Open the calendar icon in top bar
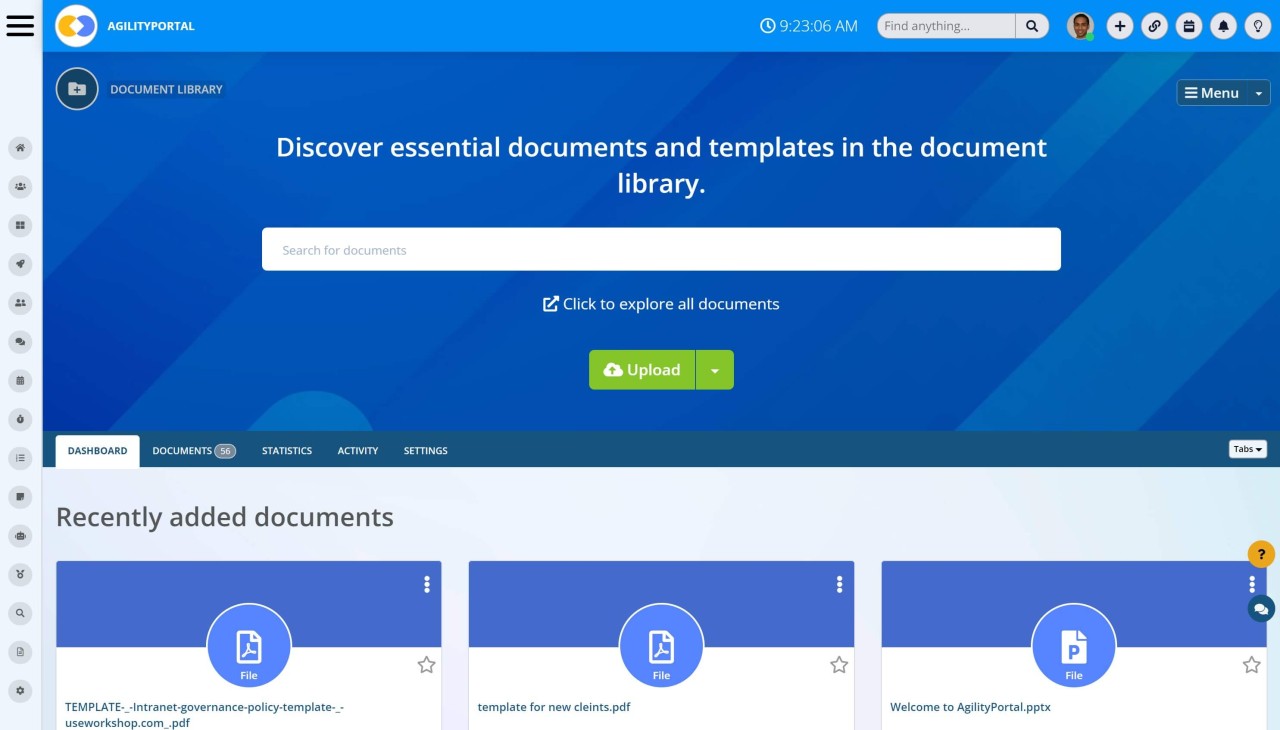Viewport: 1280px width, 730px height. tap(1189, 25)
